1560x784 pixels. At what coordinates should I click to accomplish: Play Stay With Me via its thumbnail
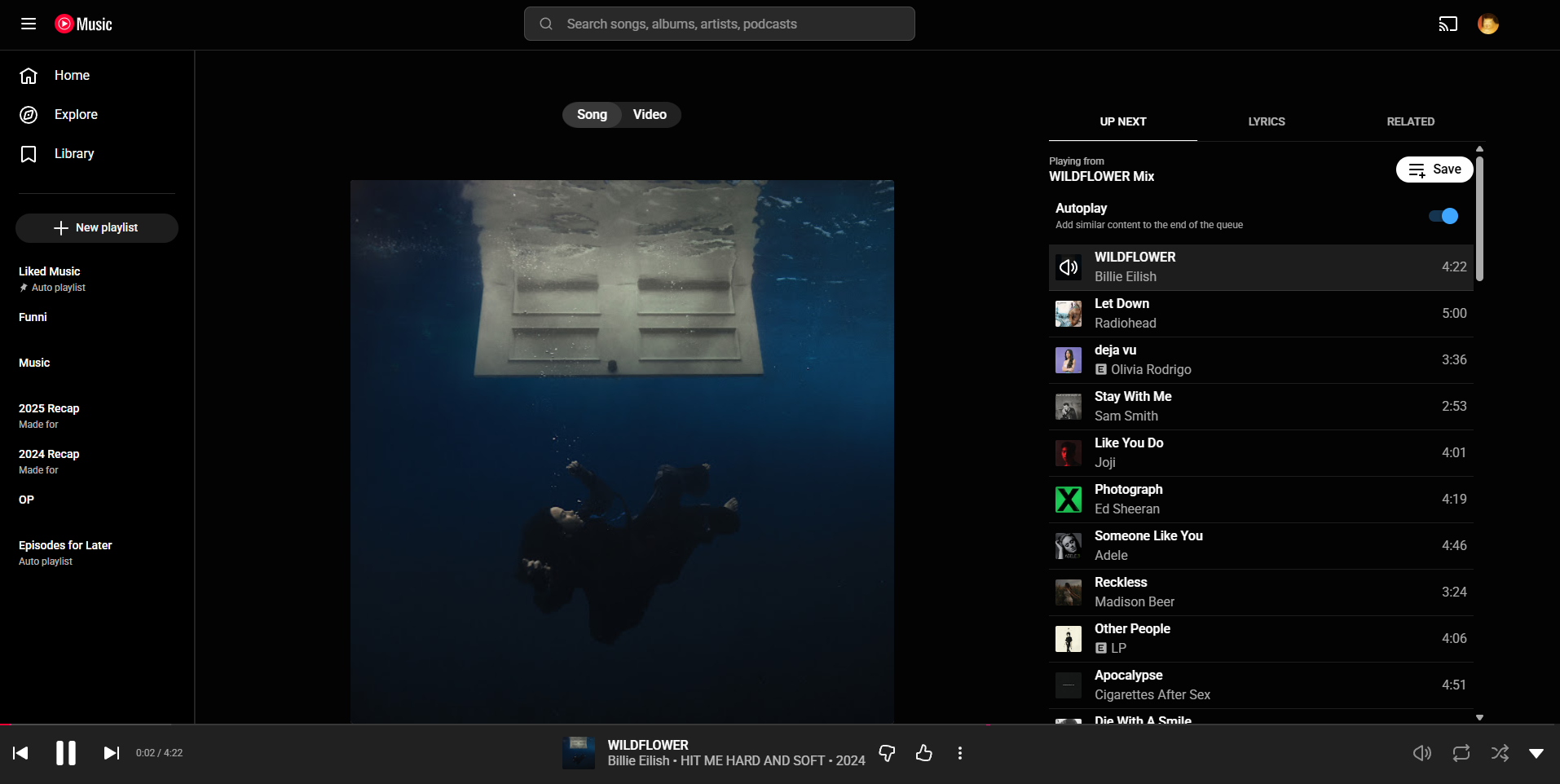pos(1069,407)
